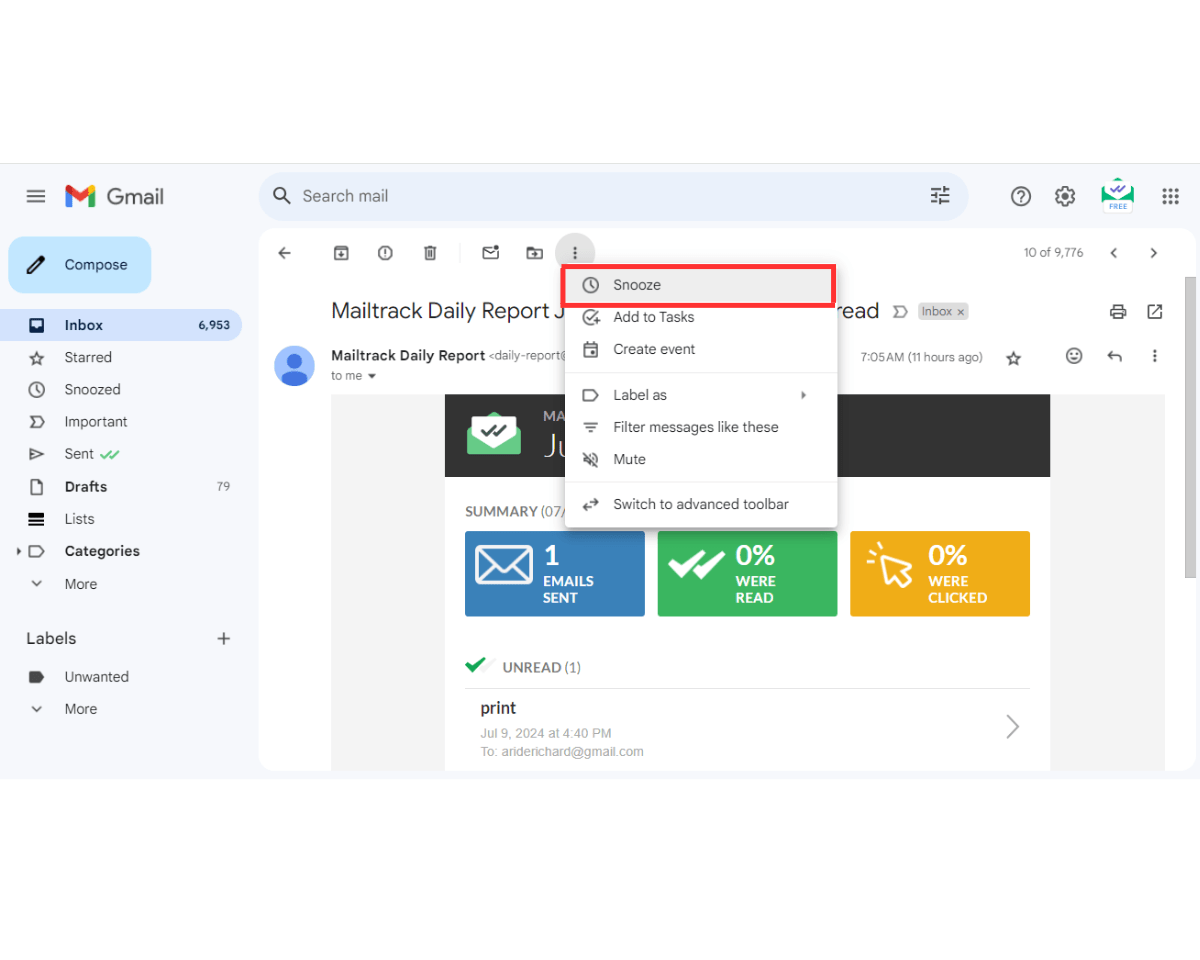Click the 0% Were Clicked tile
This screenshot has height=960, width=1200.
[x=940, y=573]
